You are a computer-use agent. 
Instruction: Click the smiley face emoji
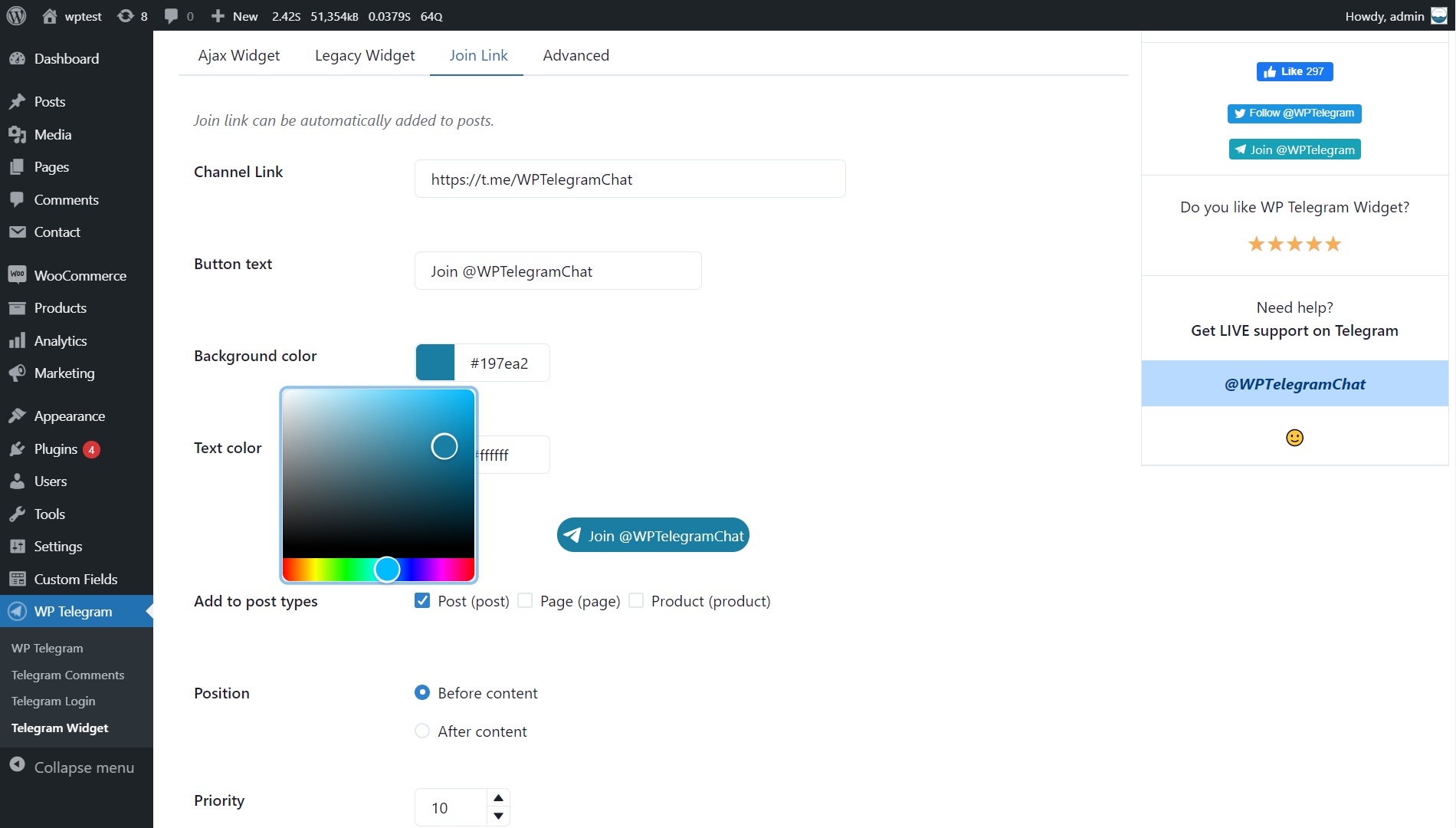pyautogui.click(x=1294, y=438)
